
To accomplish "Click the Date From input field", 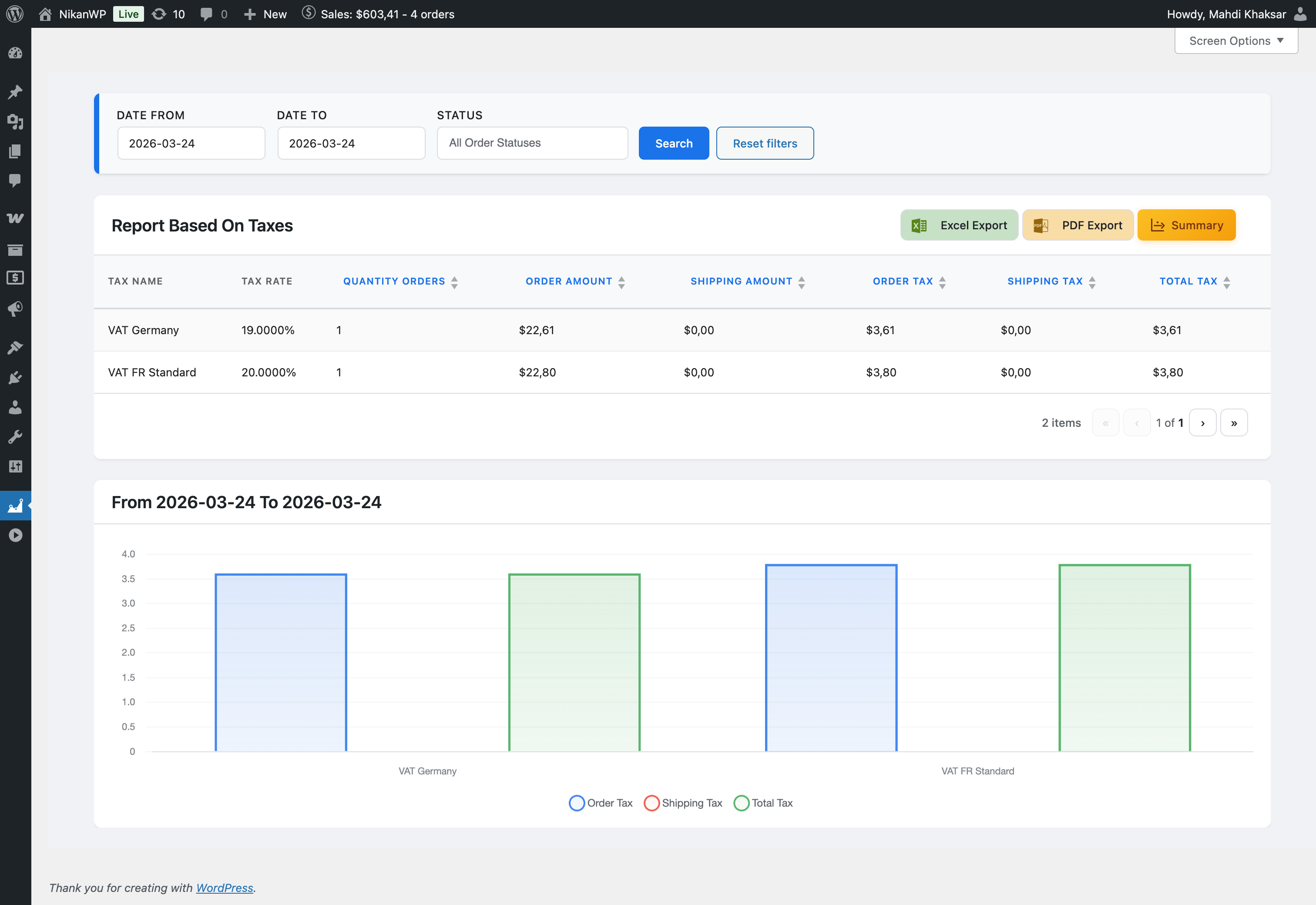I will click(191, 144).
